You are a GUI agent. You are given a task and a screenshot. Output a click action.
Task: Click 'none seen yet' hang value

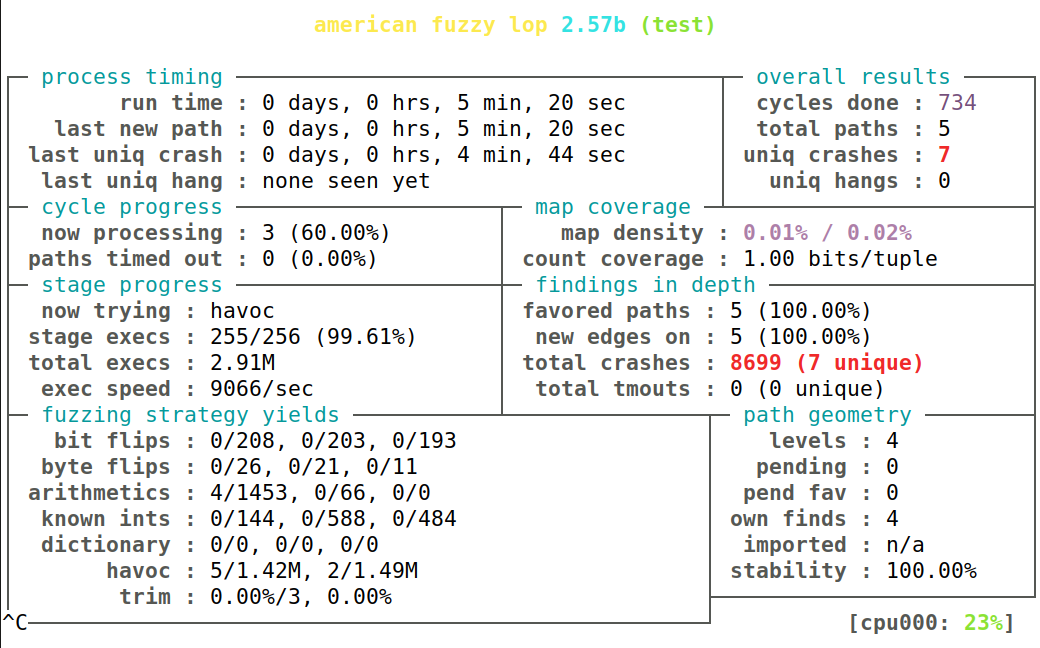346,181
